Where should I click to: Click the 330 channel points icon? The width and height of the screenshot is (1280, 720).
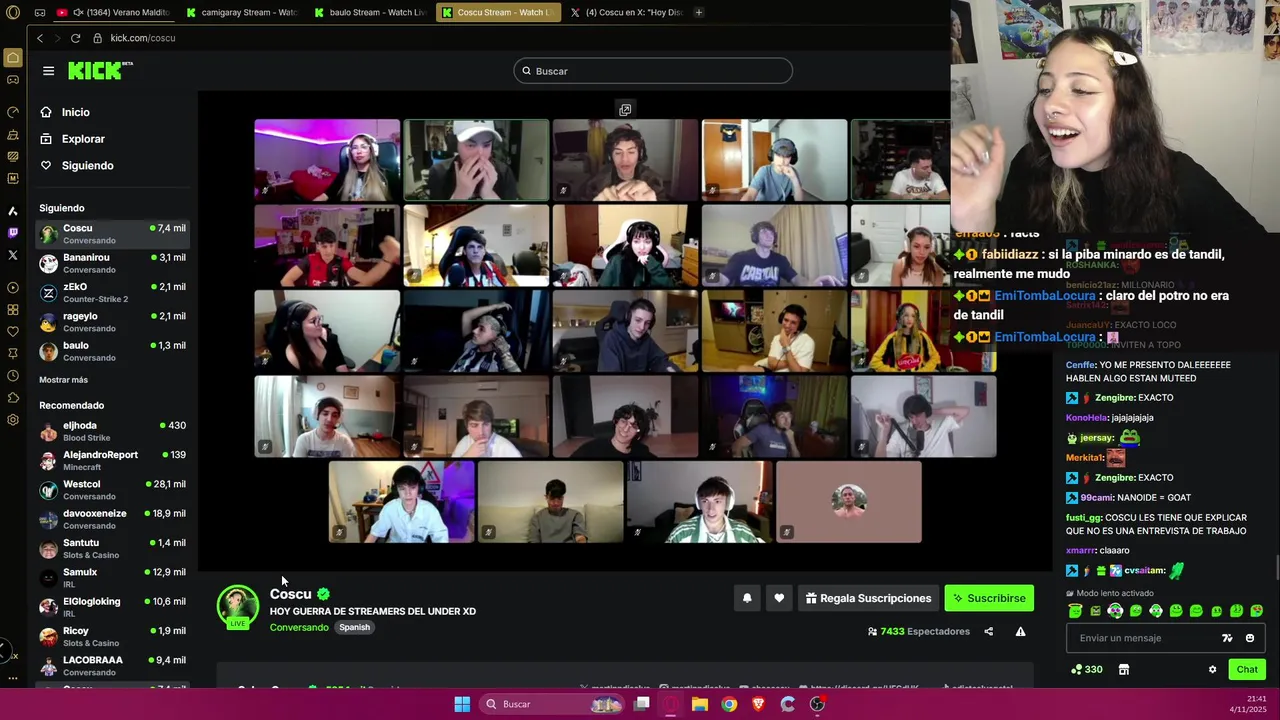(1086, 669)
